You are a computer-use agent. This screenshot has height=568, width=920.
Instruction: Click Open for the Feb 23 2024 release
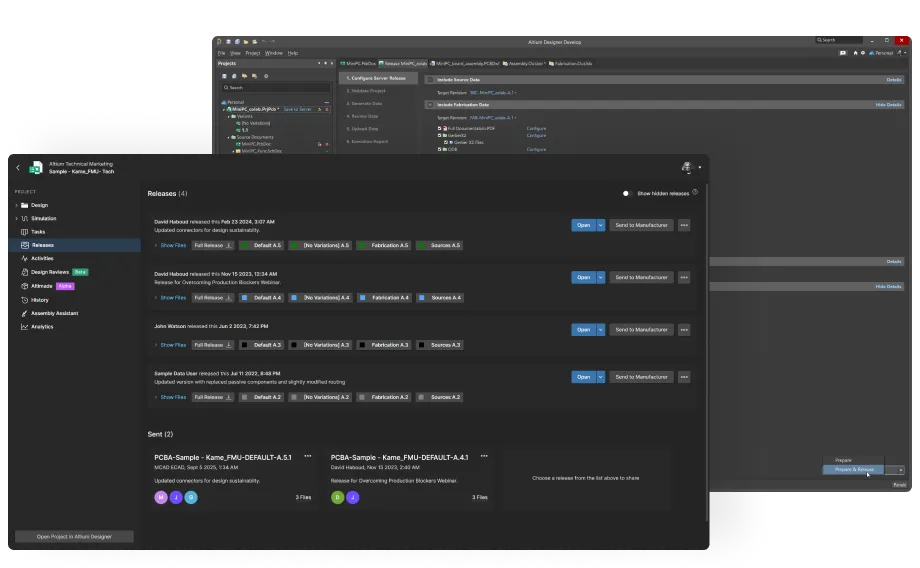point(583,225)
